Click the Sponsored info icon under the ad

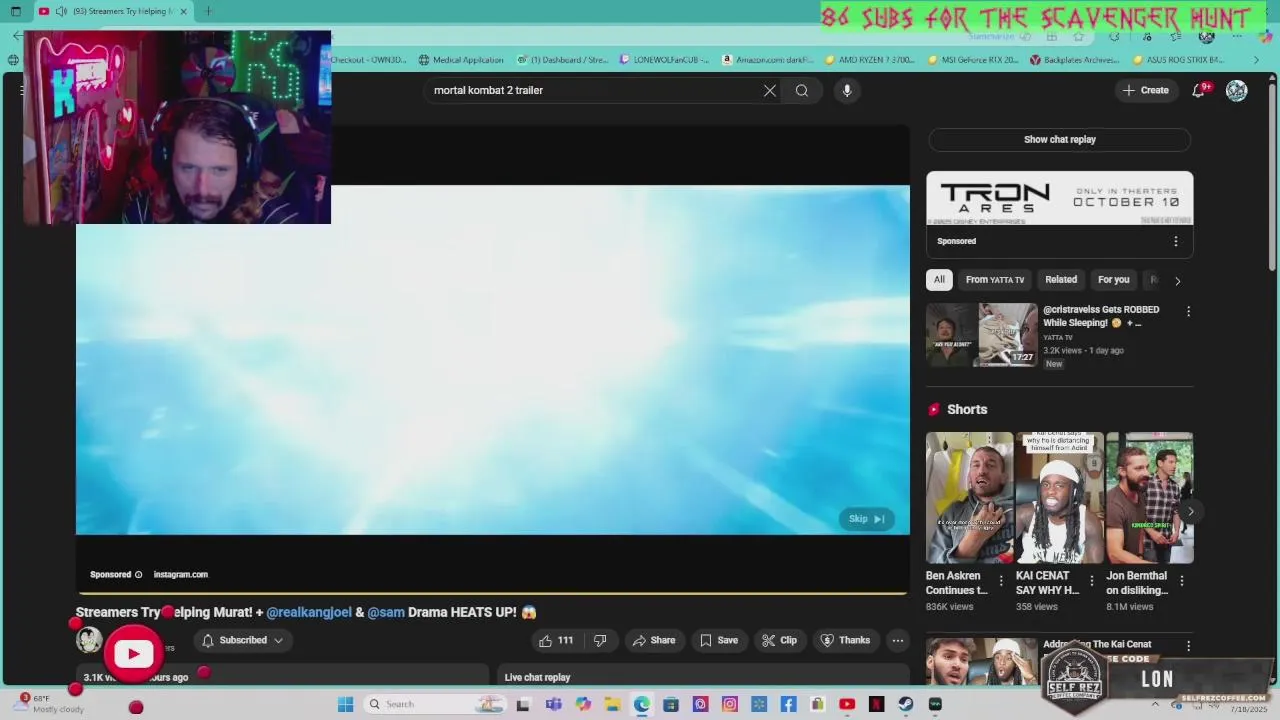[x=139, y=575]
